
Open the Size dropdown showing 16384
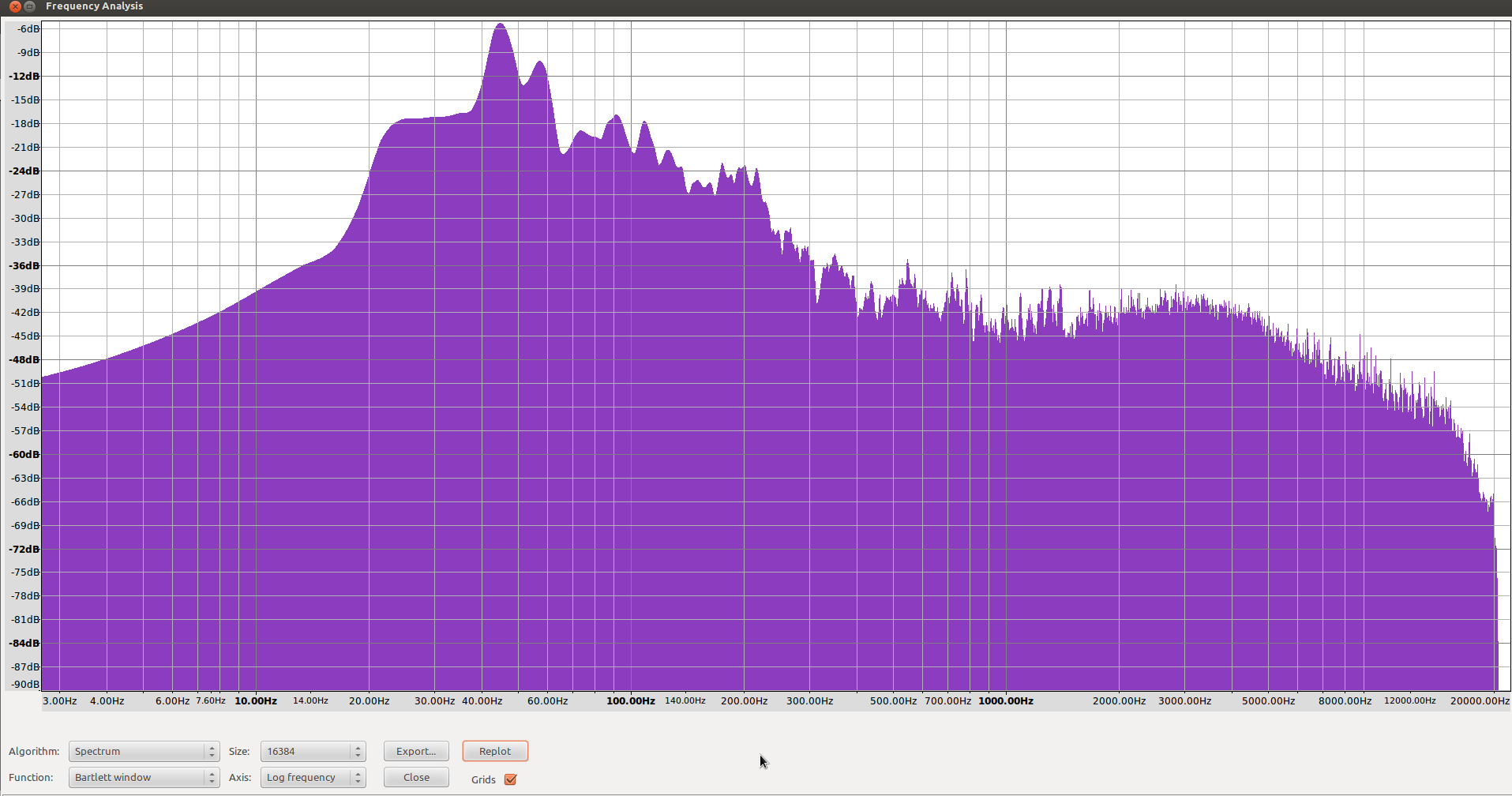coord(313,751)
